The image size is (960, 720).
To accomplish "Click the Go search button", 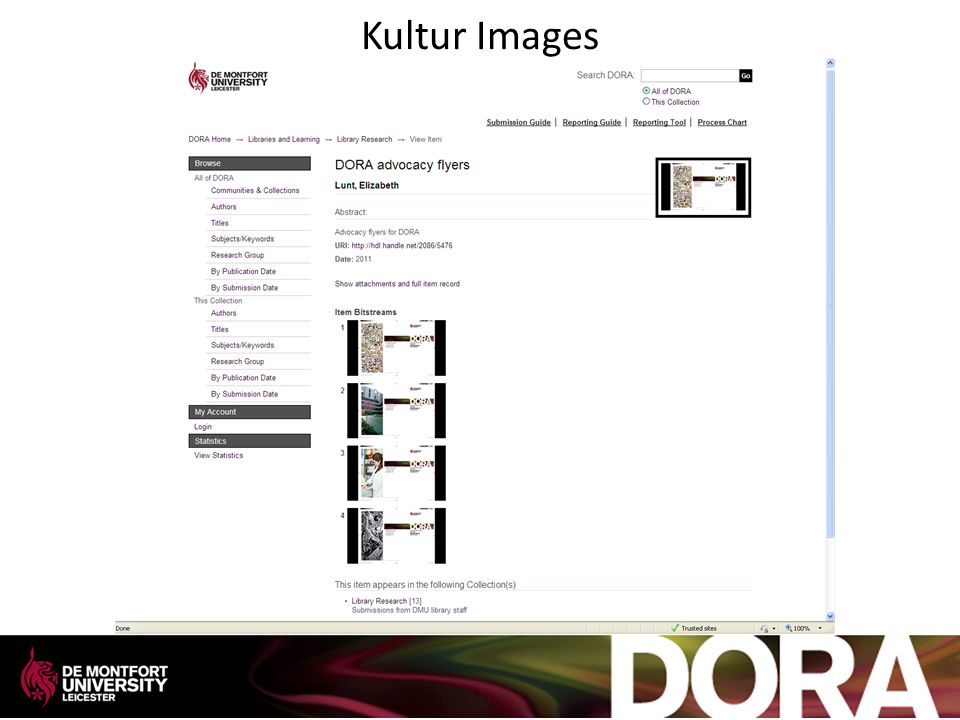I will [x=745, y=75].
